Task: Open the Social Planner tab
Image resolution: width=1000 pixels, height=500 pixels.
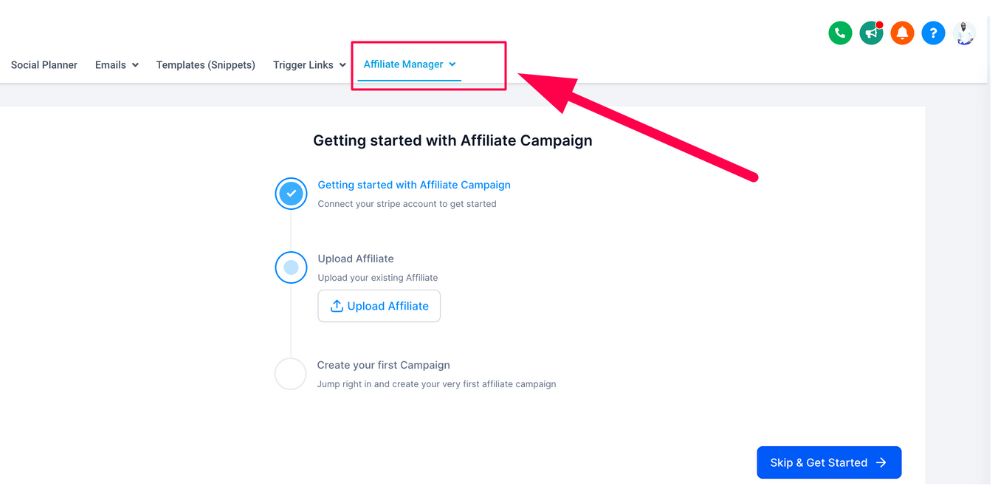Action: pos(44,65)
